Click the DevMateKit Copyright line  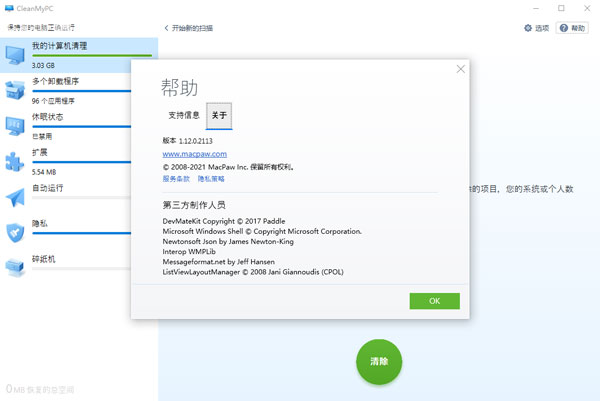click(224, 221)
